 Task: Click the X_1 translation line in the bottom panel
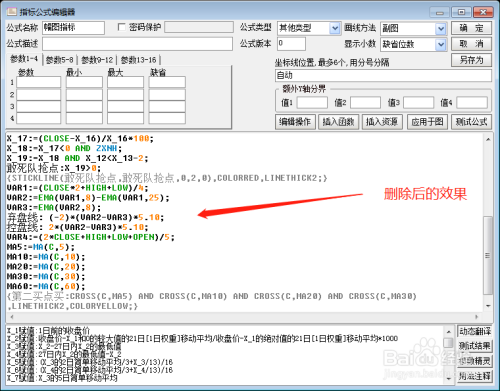click(49, 331)
